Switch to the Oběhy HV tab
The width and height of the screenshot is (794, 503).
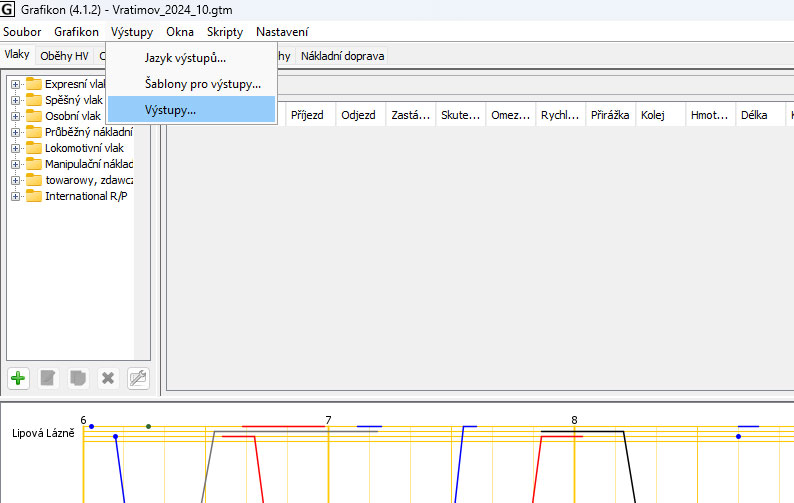point(64,56)
